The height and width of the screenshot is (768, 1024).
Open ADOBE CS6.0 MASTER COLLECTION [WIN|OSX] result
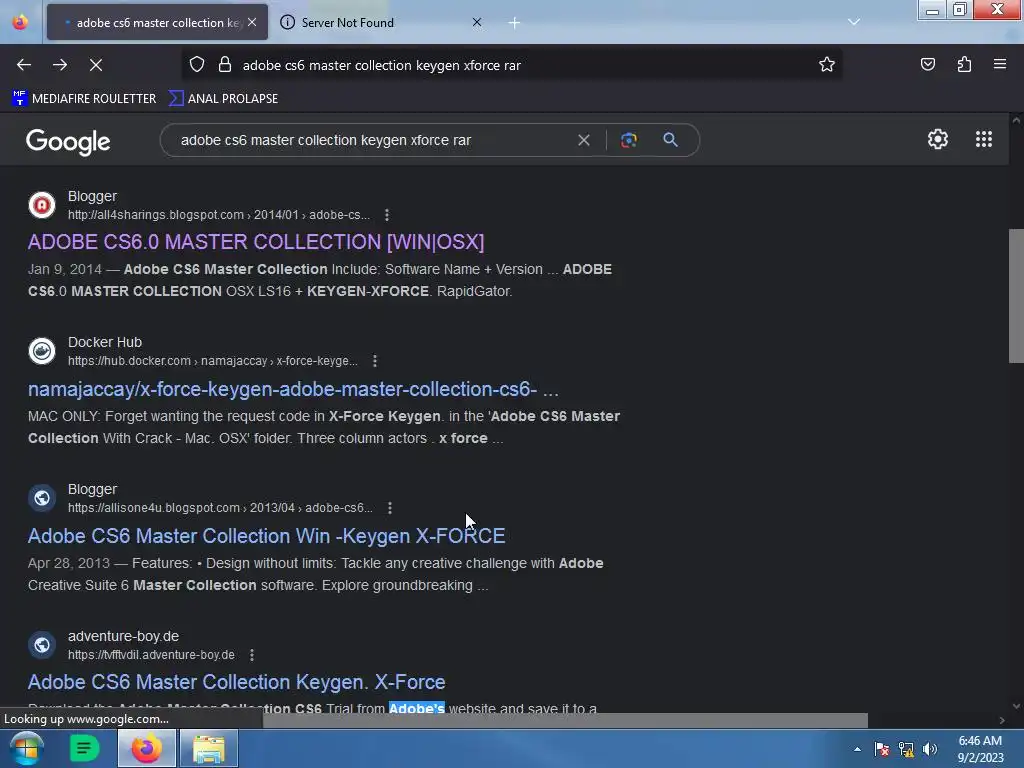point(256,242)
